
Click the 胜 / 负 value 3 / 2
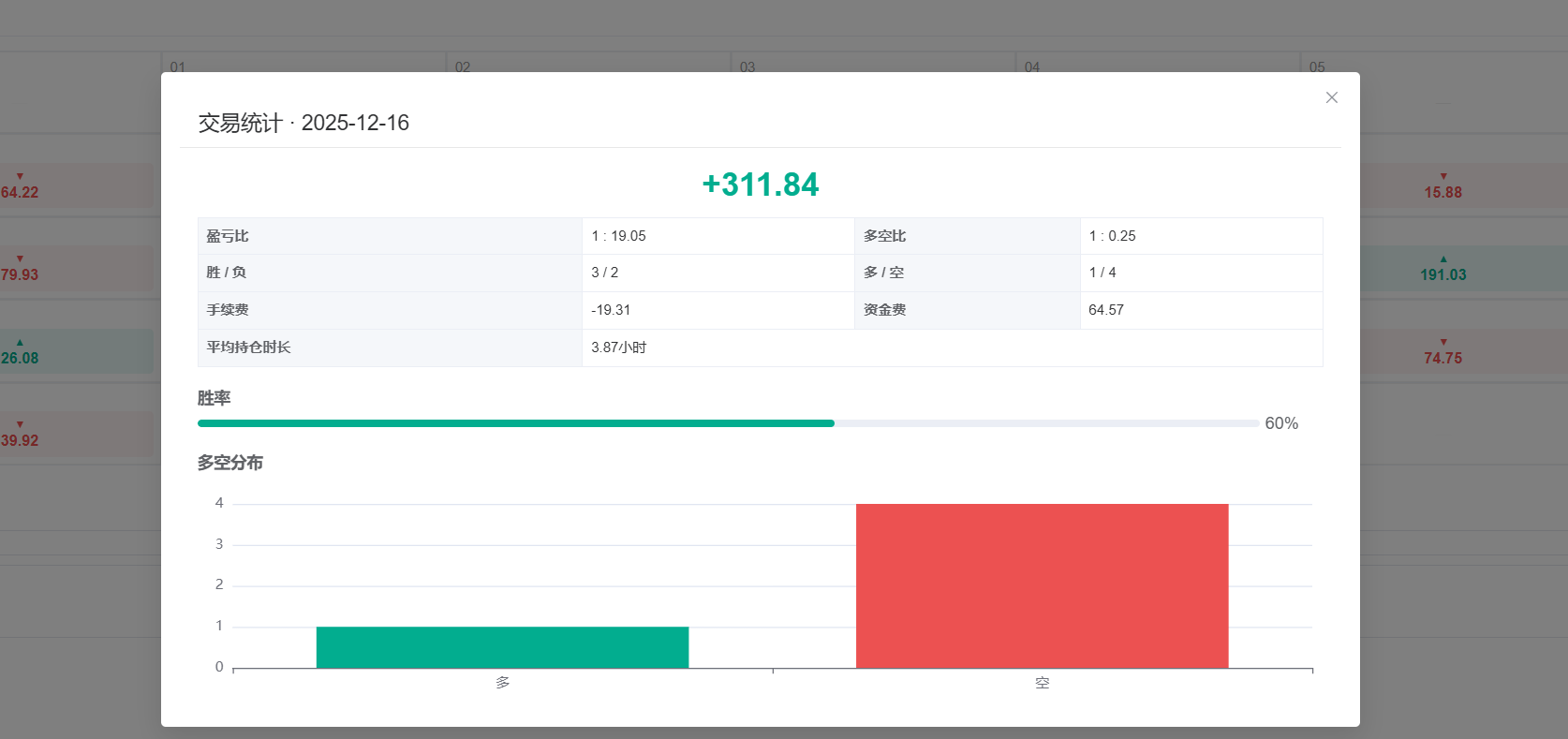click(x=604, y=273)
